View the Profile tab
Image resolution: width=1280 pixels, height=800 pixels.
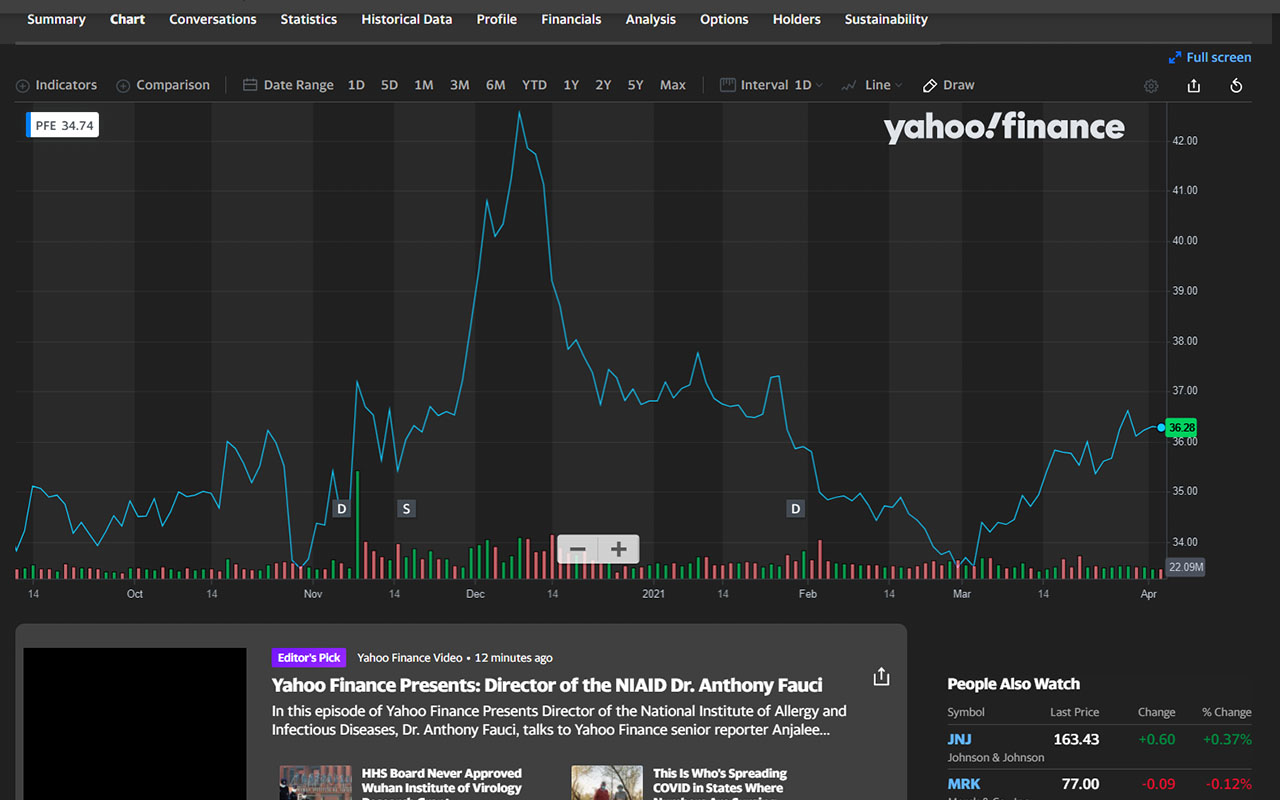pyautogui.click(x=497, y=19)
